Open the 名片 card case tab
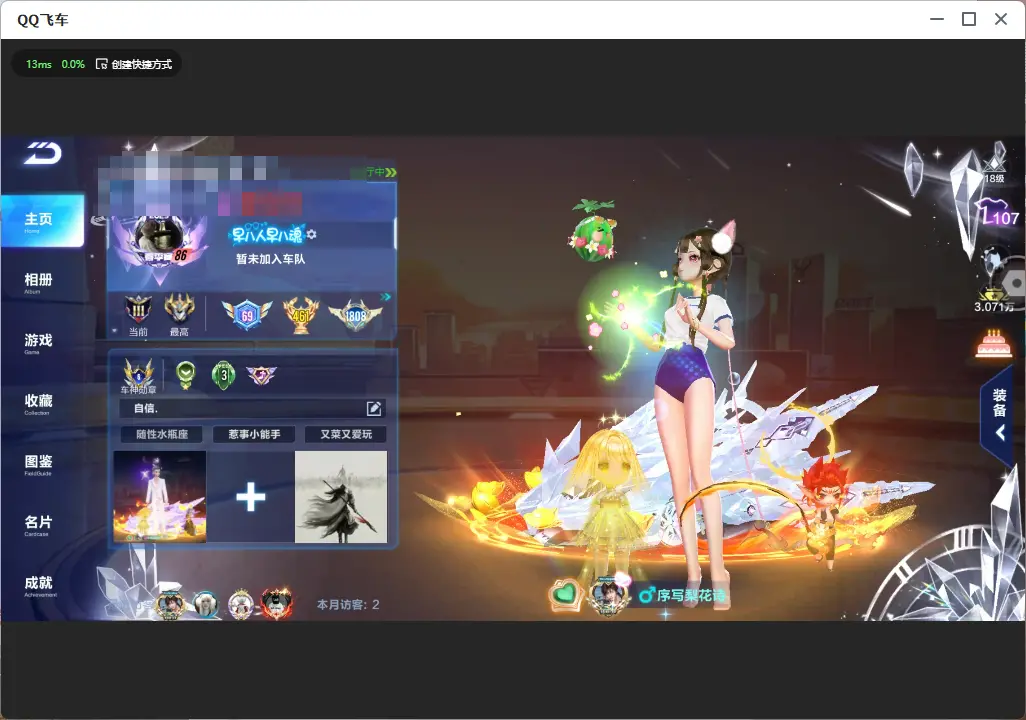The width and height of the screenshot is (1026, 720). (x=38, y=524)
